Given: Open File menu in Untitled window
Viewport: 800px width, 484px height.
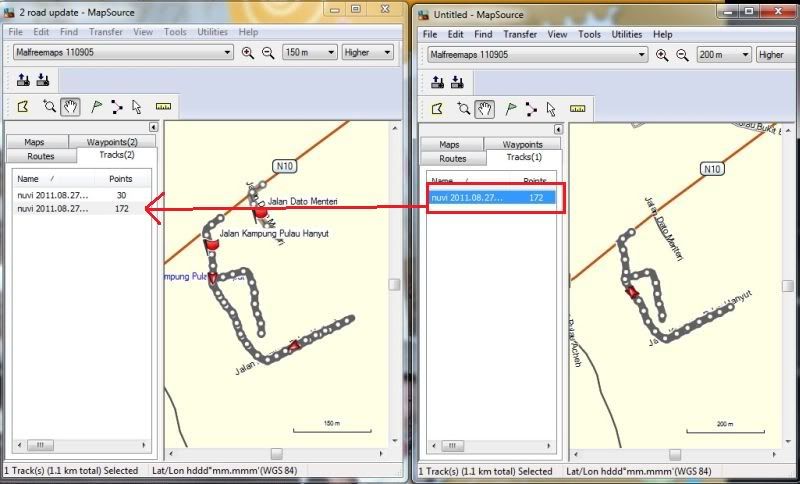Looking at the screenshot, I should [x=430, y=34].
